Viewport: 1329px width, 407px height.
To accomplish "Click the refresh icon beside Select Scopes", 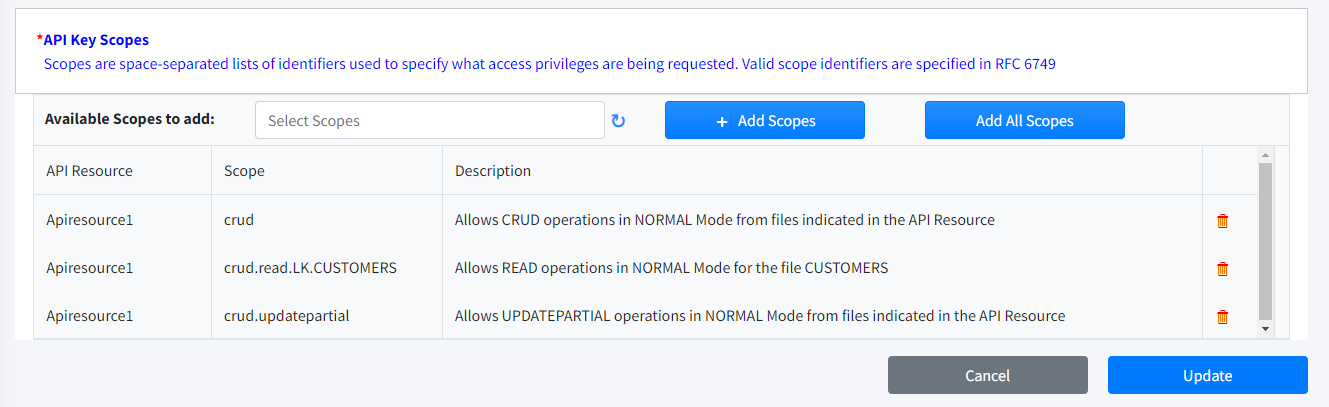I will click(618, 121).
